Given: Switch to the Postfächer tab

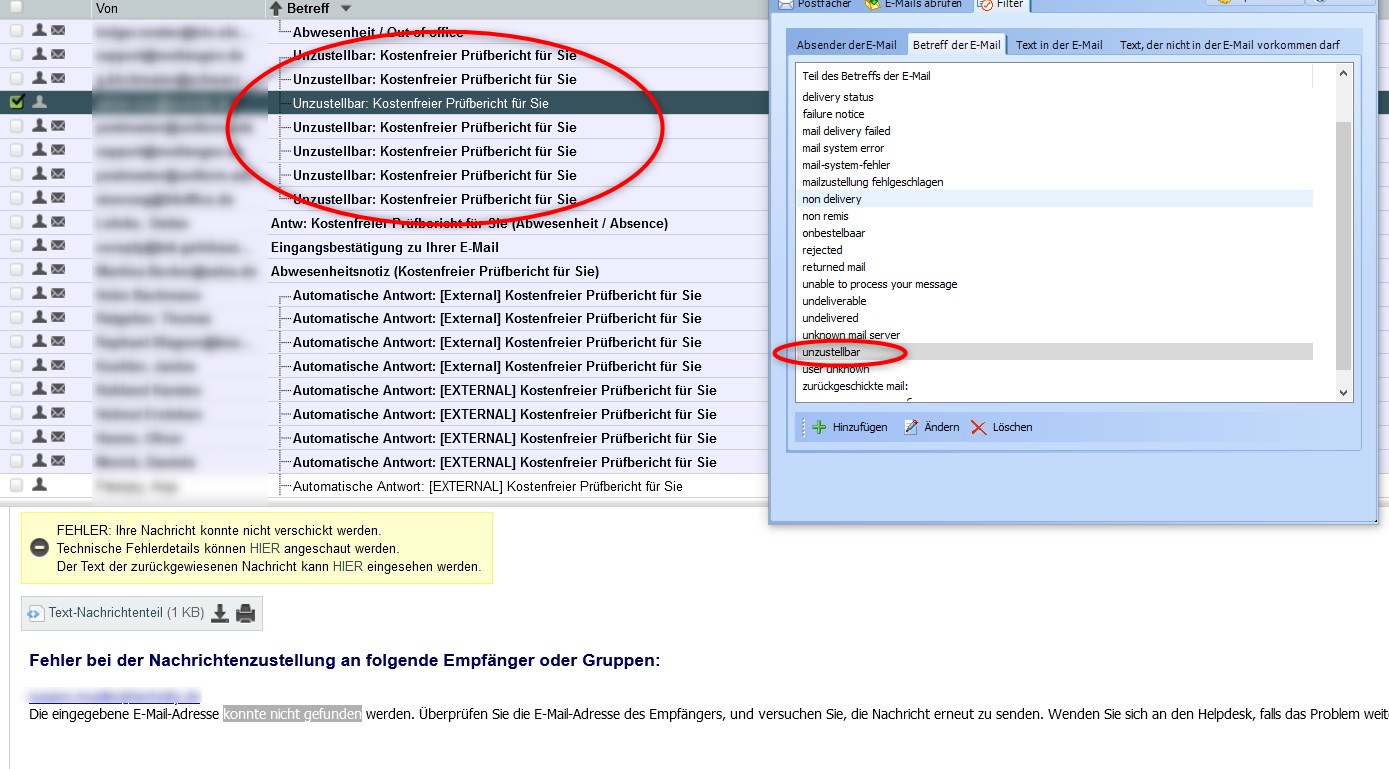Looking at the screenshot, I should click(815, 4).
